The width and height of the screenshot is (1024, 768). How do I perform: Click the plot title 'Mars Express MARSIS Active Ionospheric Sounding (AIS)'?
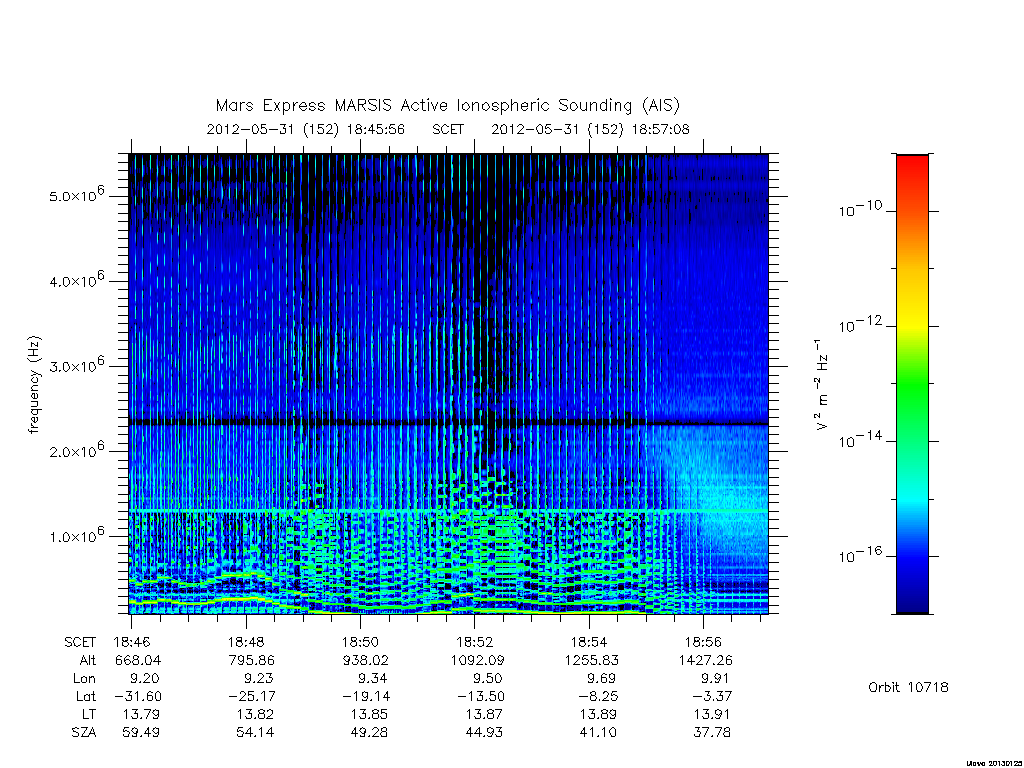(x=448, y=106)
